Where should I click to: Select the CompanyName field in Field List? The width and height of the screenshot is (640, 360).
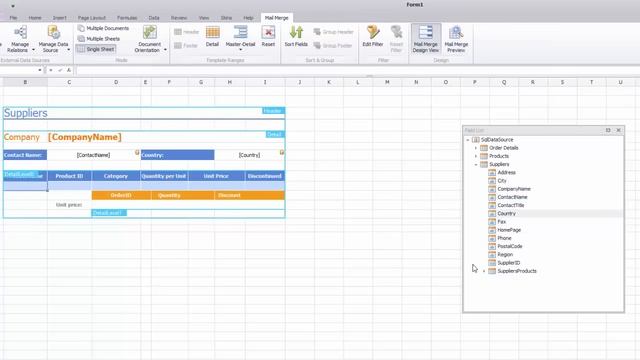click(x=513, y=189)
